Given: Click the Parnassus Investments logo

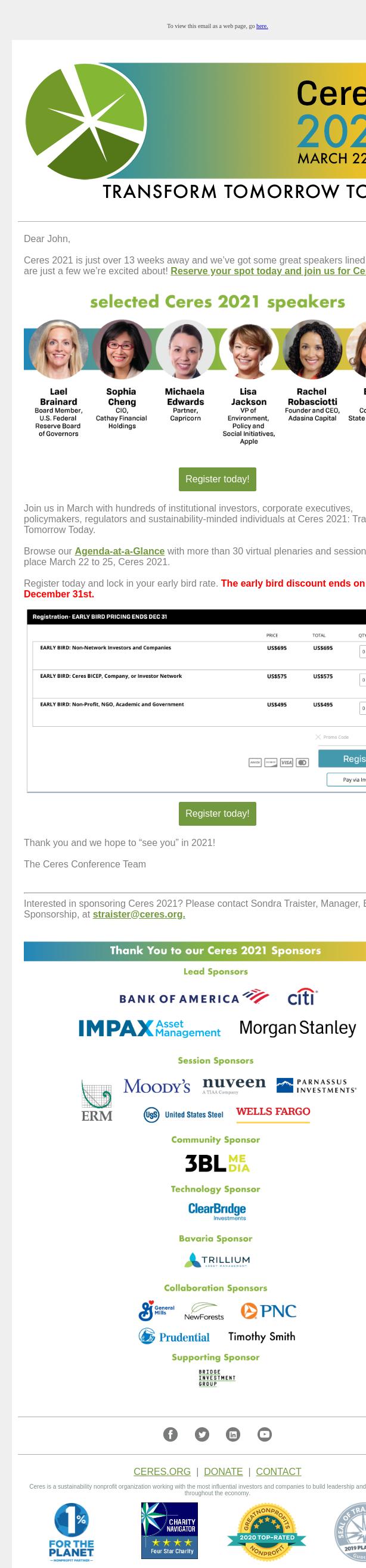Looking at the screenshot, I should [317, 1086].
